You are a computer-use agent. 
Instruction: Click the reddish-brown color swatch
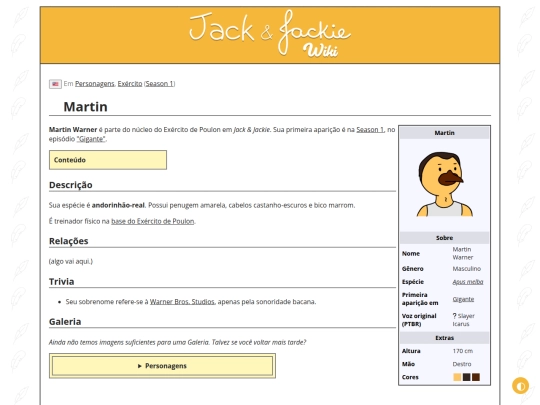click(476, 377)
